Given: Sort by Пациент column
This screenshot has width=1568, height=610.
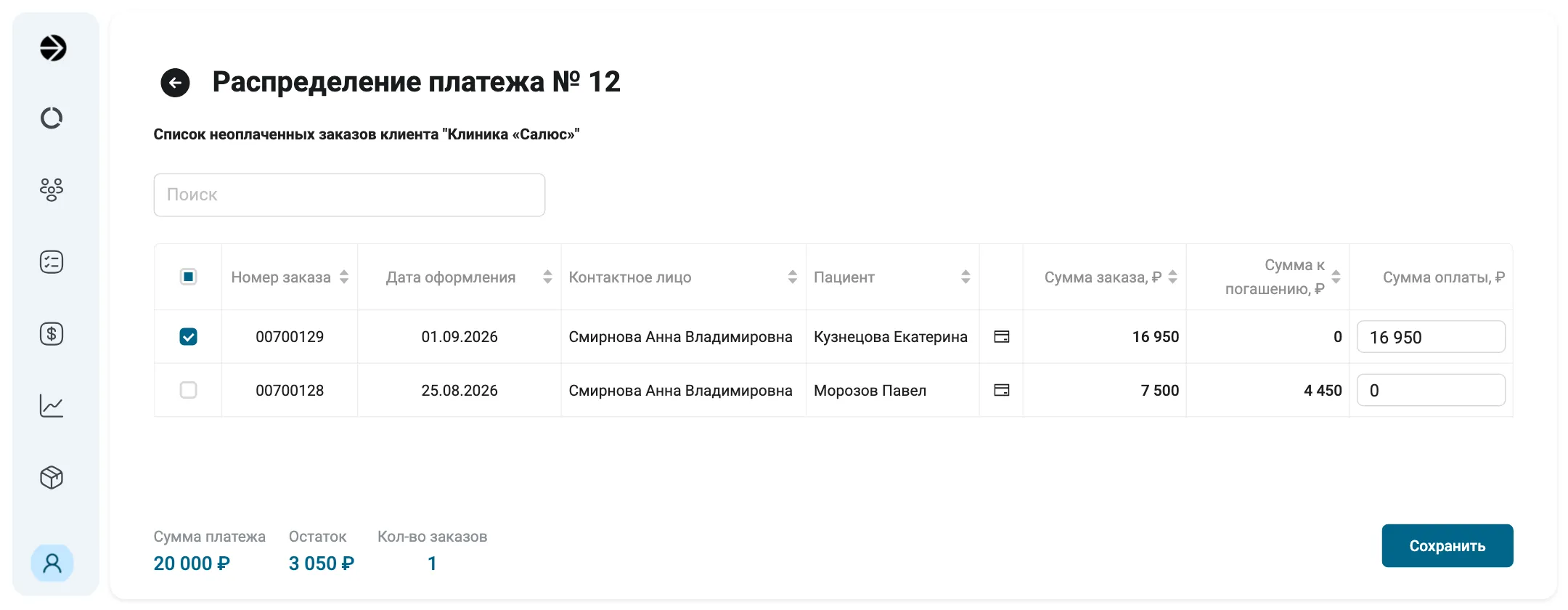Looking at the screenshot, I should [965, 277].
